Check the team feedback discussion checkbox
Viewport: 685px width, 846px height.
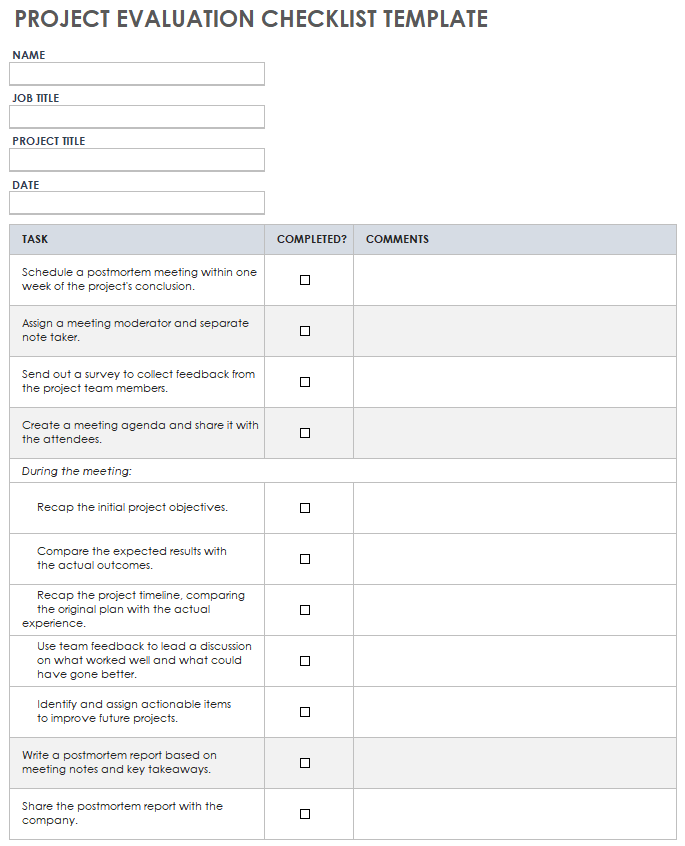[305, 661]
